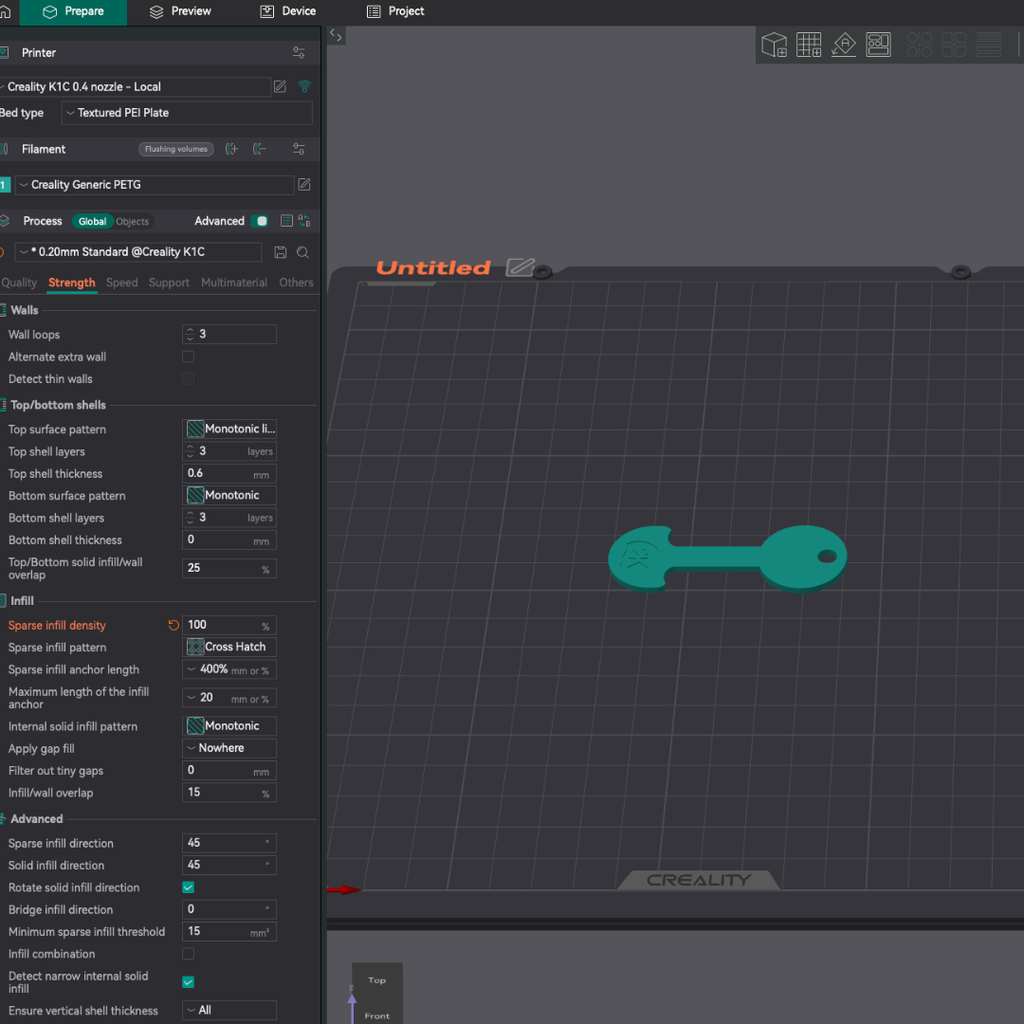Click the search settings magnifier icon

click(x=303, y=252)
